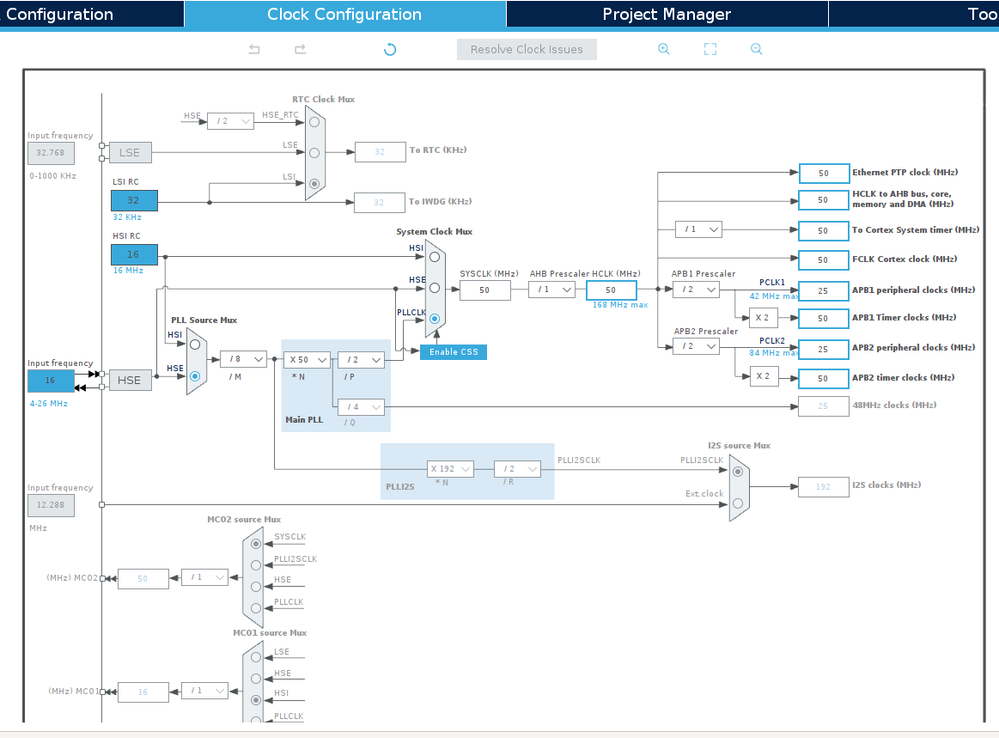Redo the clock configuration change

click(x=298, y=48)
